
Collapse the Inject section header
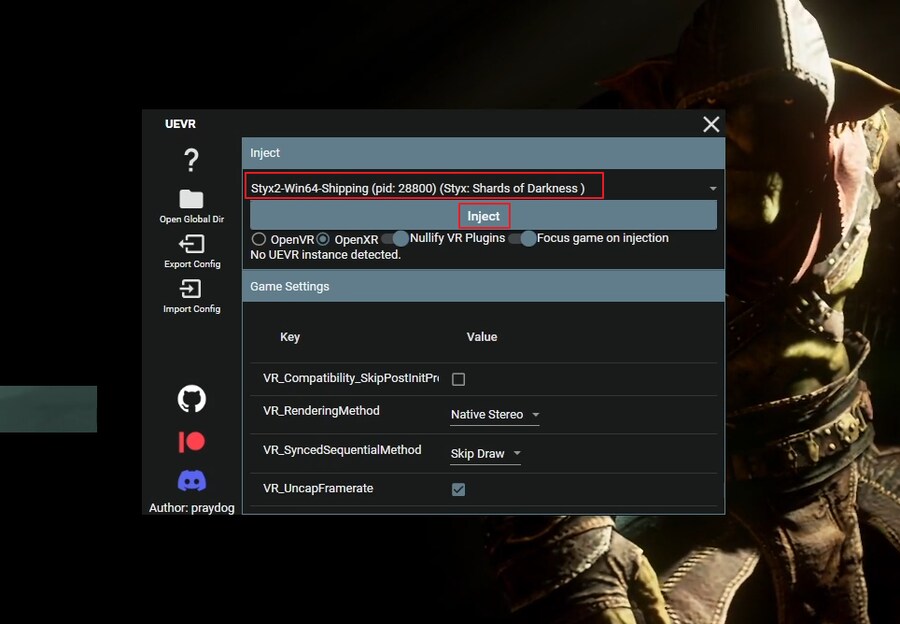483,153
